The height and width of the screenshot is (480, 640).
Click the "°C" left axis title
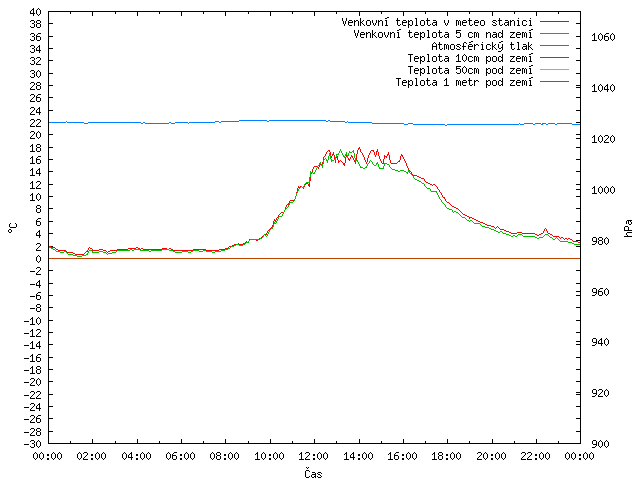coord(13,228)
